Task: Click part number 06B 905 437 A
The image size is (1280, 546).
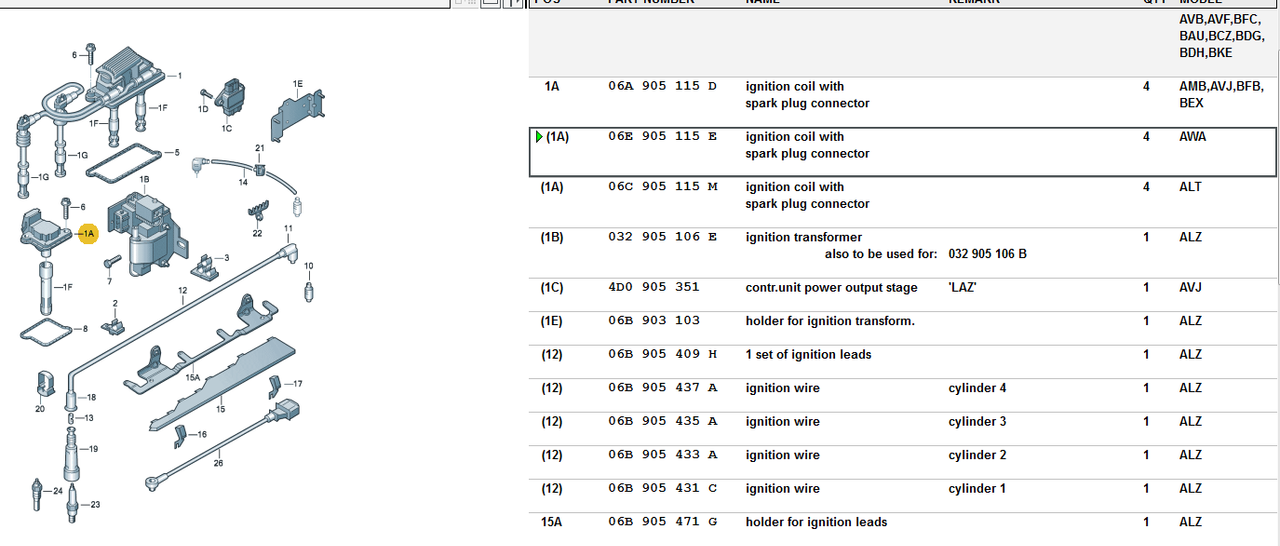Action: coord(662,388)
